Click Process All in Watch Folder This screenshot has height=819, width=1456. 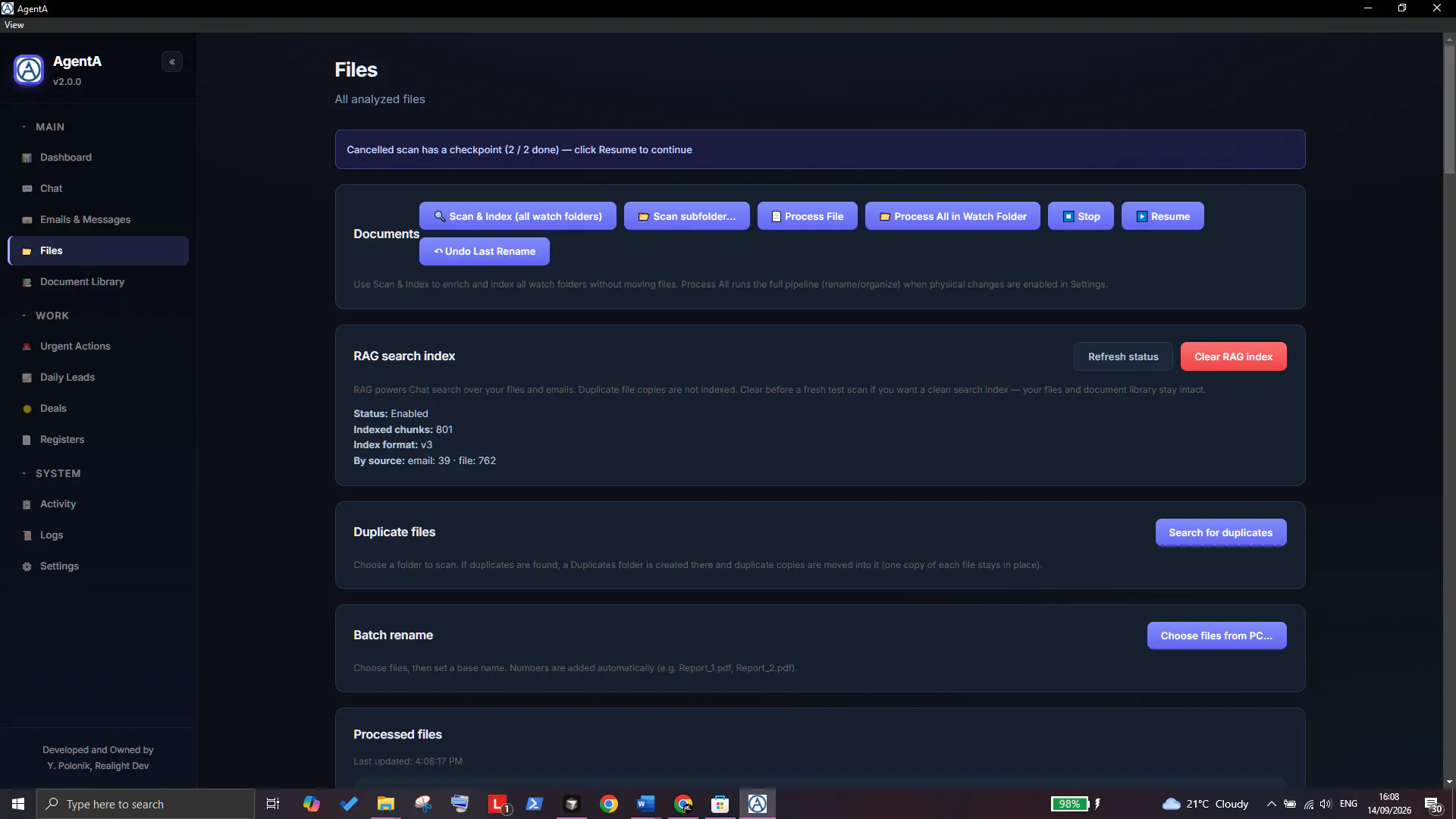[x=952, y=216]
